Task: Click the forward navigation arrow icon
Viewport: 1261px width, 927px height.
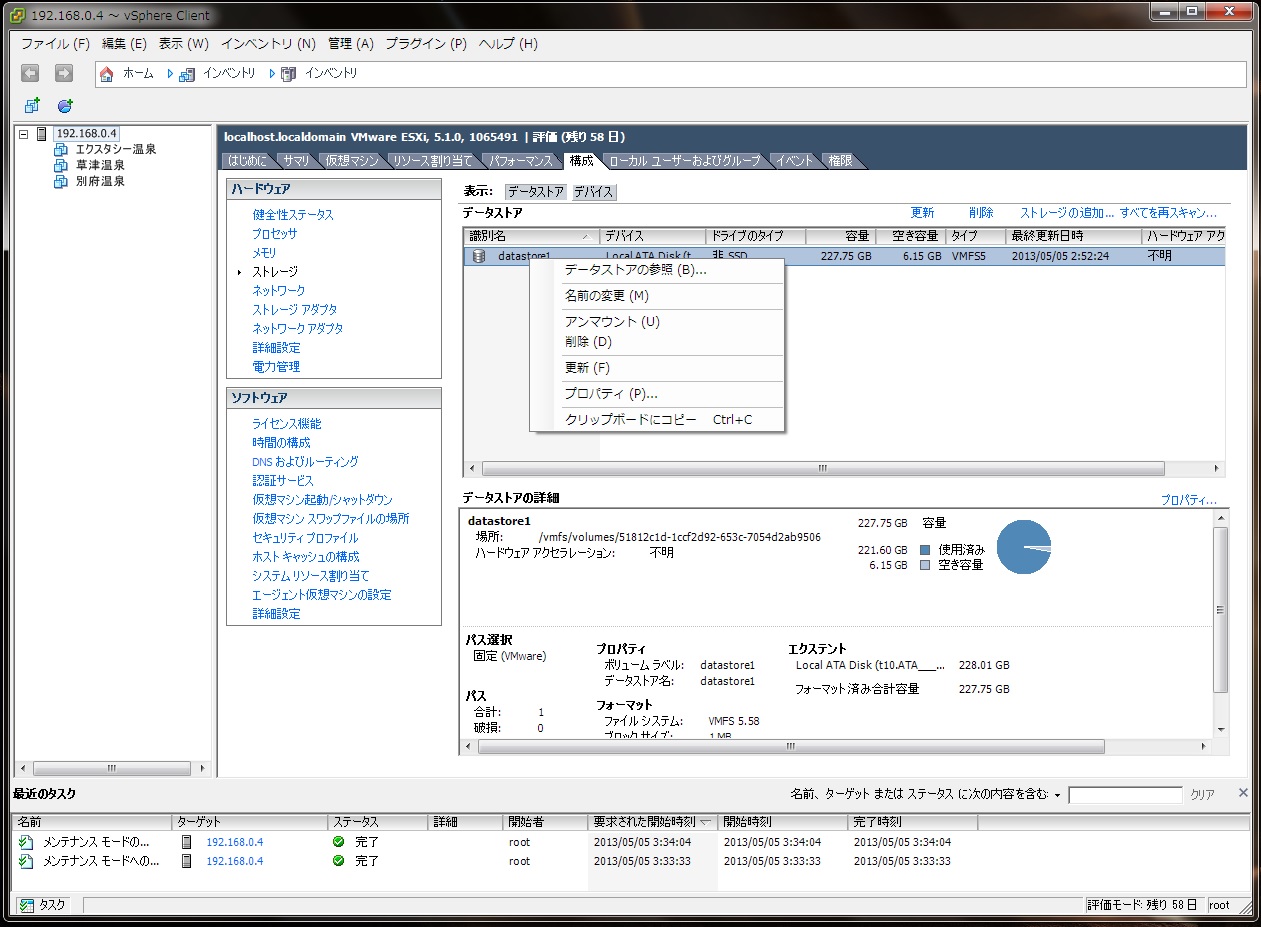Action: coord(63,73)
